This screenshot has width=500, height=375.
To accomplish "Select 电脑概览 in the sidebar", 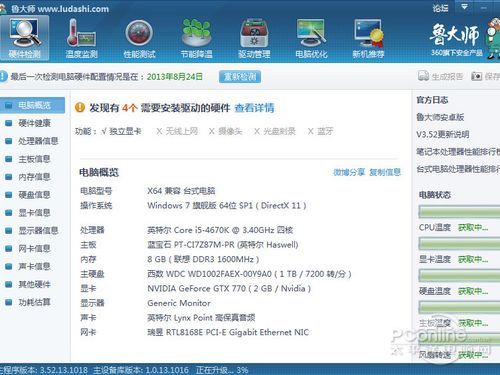I will [32, 105].
